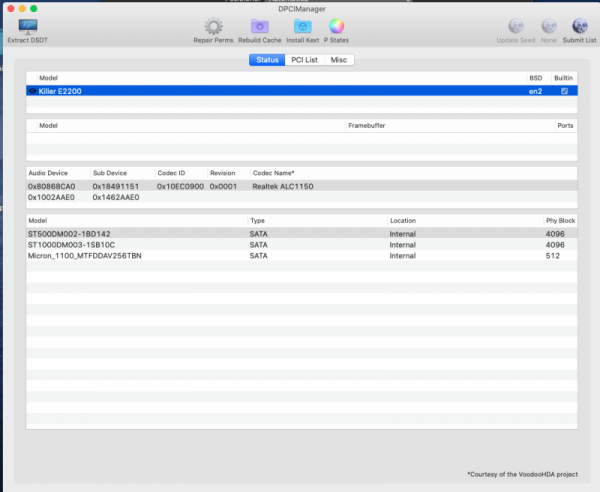The width and height of the screenshot is (600, 492).
Task: Open the Misc tab
Action: (x=340, y=60)
